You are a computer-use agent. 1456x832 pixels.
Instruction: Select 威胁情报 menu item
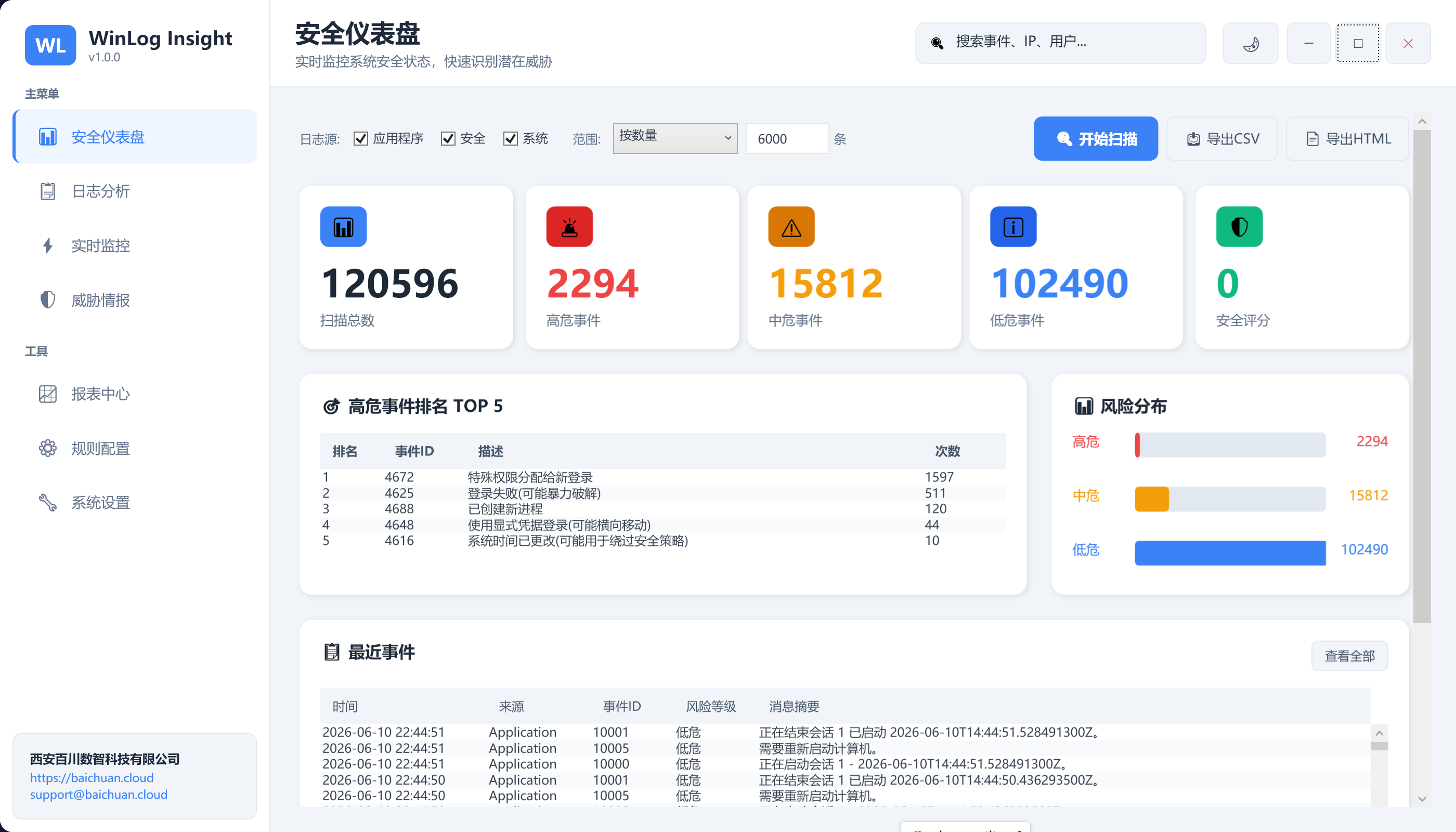click(x=135, y=300)
